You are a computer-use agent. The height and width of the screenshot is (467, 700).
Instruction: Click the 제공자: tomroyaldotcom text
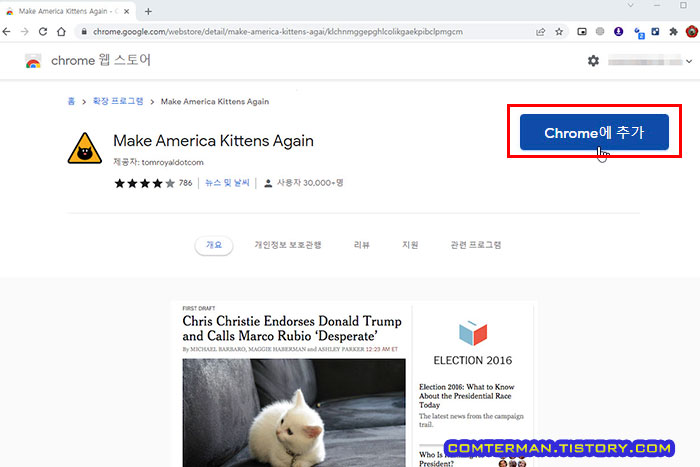click(x=158, y=163)
